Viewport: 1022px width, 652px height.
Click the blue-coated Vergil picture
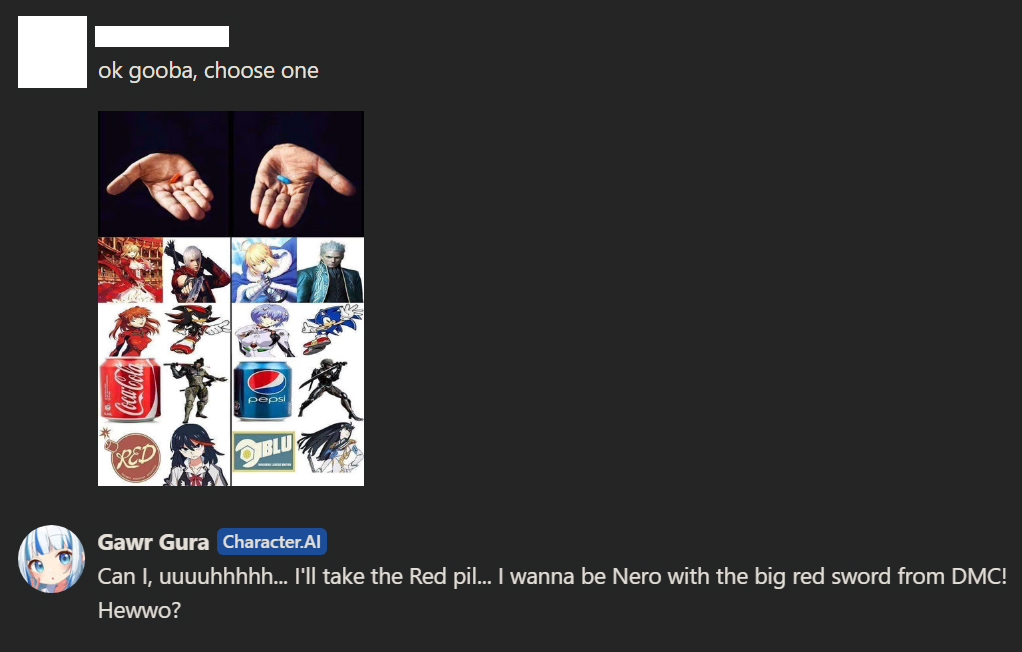[x=330, y=270]
